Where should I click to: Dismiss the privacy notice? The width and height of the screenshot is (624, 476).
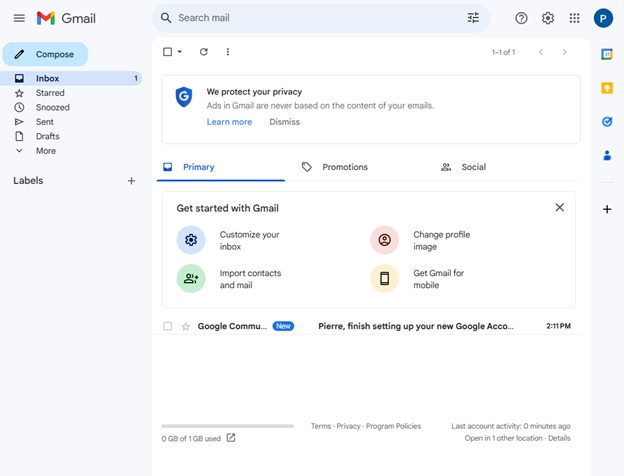point(284,122)
